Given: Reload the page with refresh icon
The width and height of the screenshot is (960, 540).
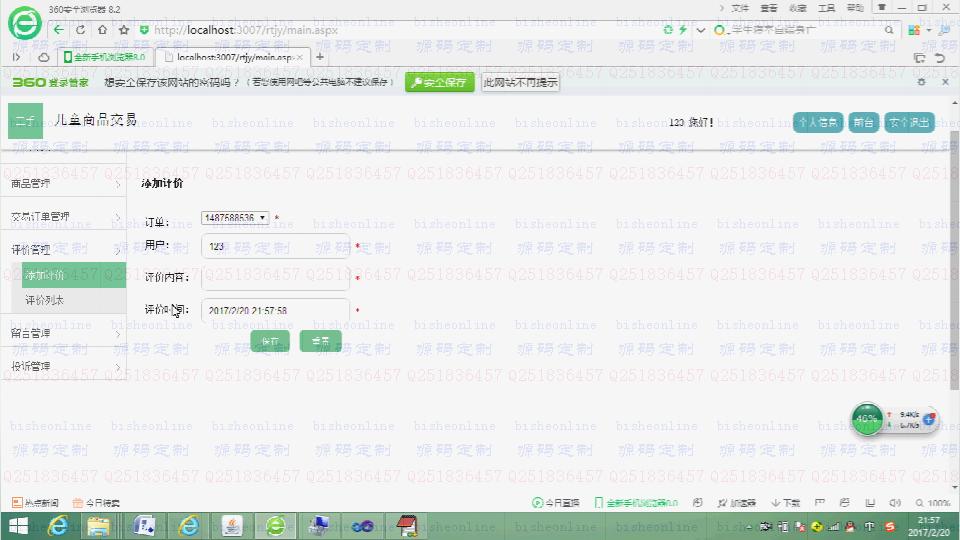Looking at the screenshot, I should click(x=80, y=29).
